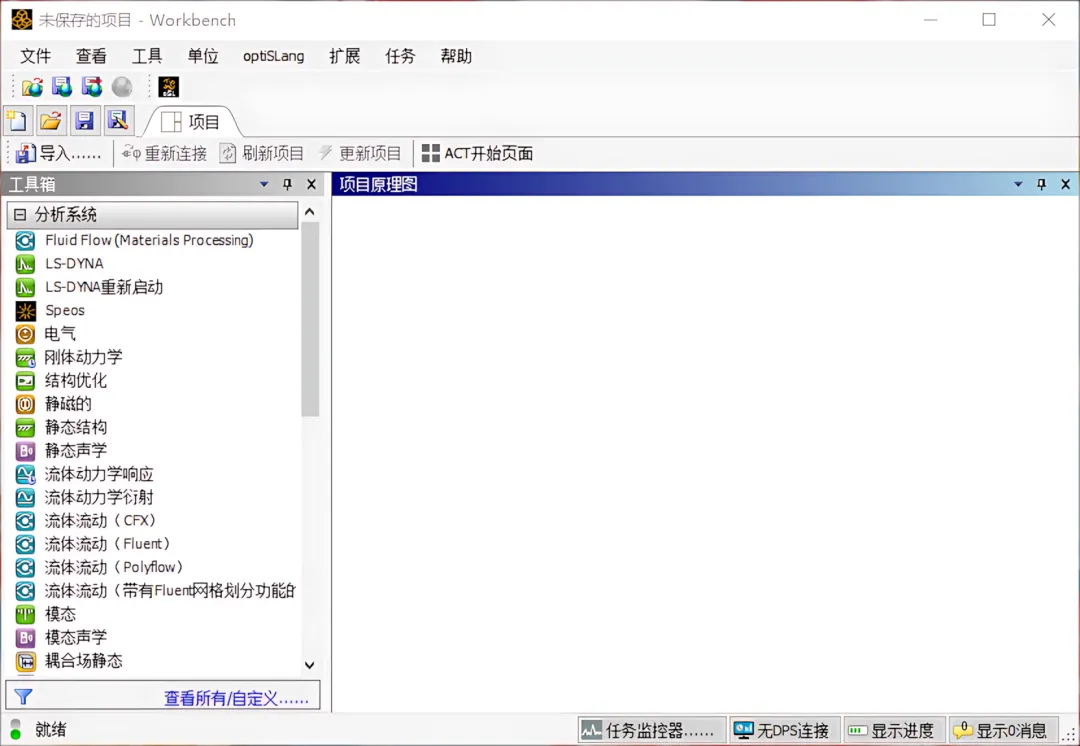Click the 结构优化 icon
The width and height of the screenshot is (1080, 746).
coord(25,381)
